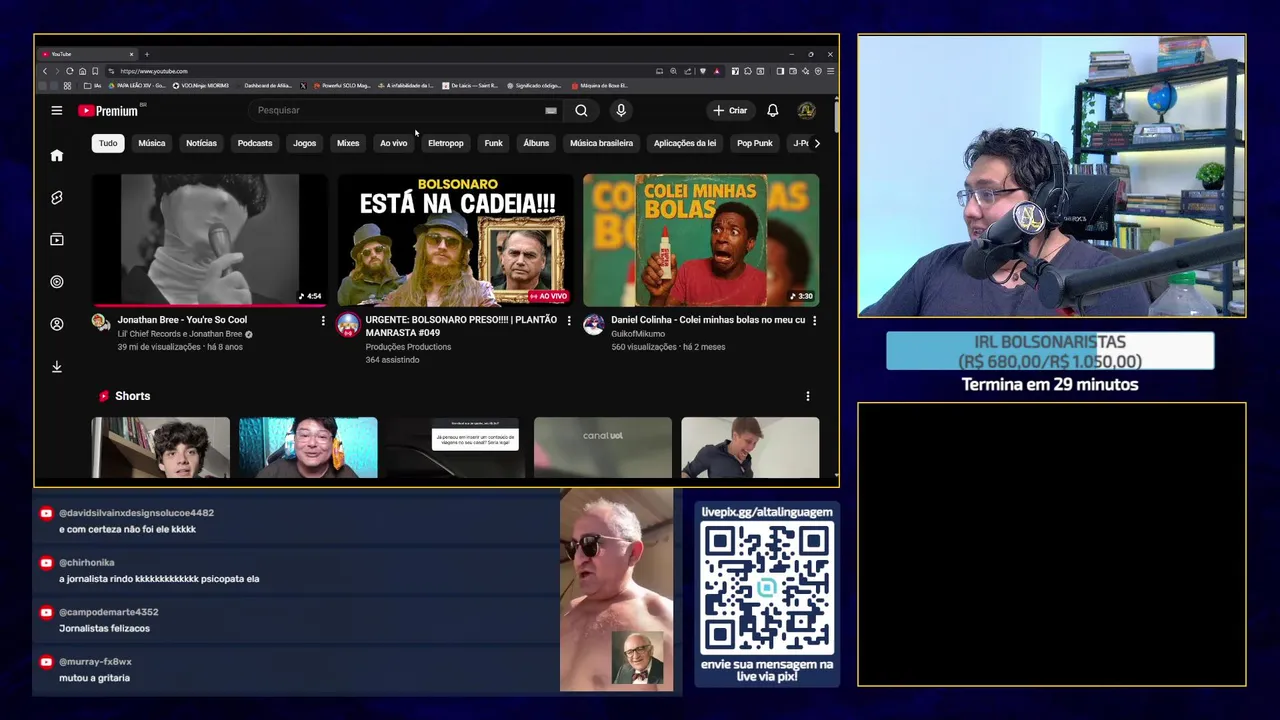This screenshot has height=720, width=1280.
Task: Open options for Jonathan Bree video
Action: point(323,321)
